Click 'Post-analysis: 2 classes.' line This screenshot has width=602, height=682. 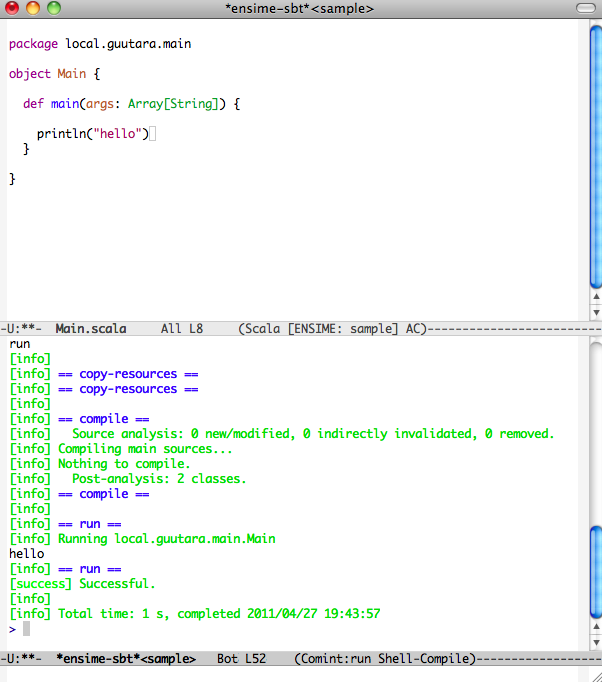(x=128, y=479)
